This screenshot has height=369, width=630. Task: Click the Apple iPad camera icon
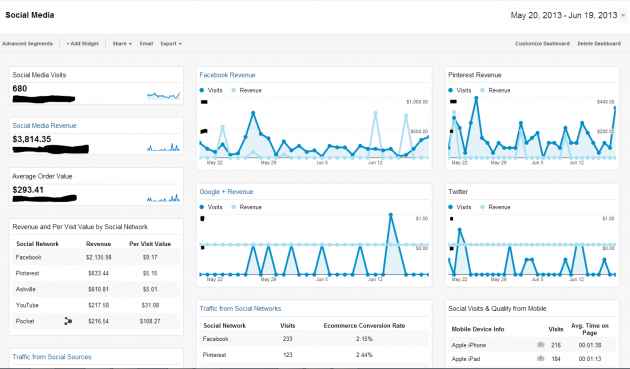[x=540, y=358]
